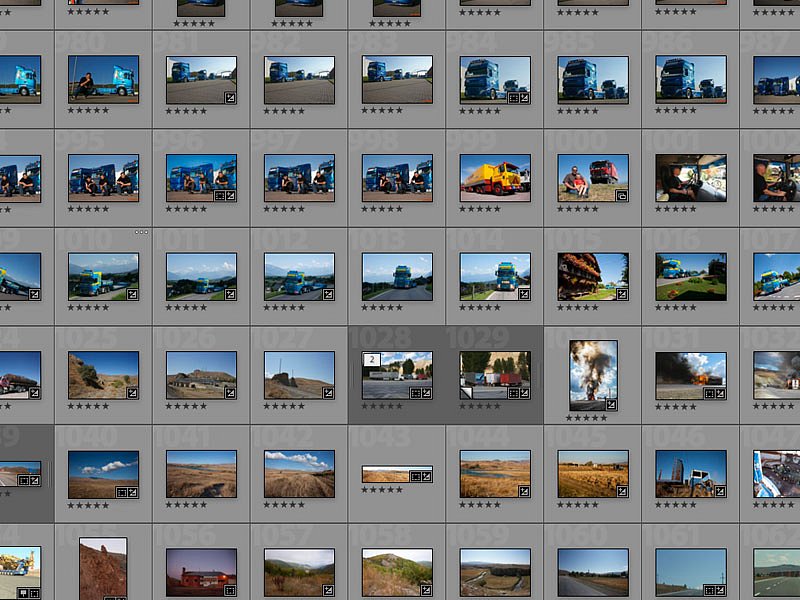Image resolution: width=800 pixels, height=600 pixels.
Task: Select thumbnail 1000 man and child by red truck
Action: [593, 178]
